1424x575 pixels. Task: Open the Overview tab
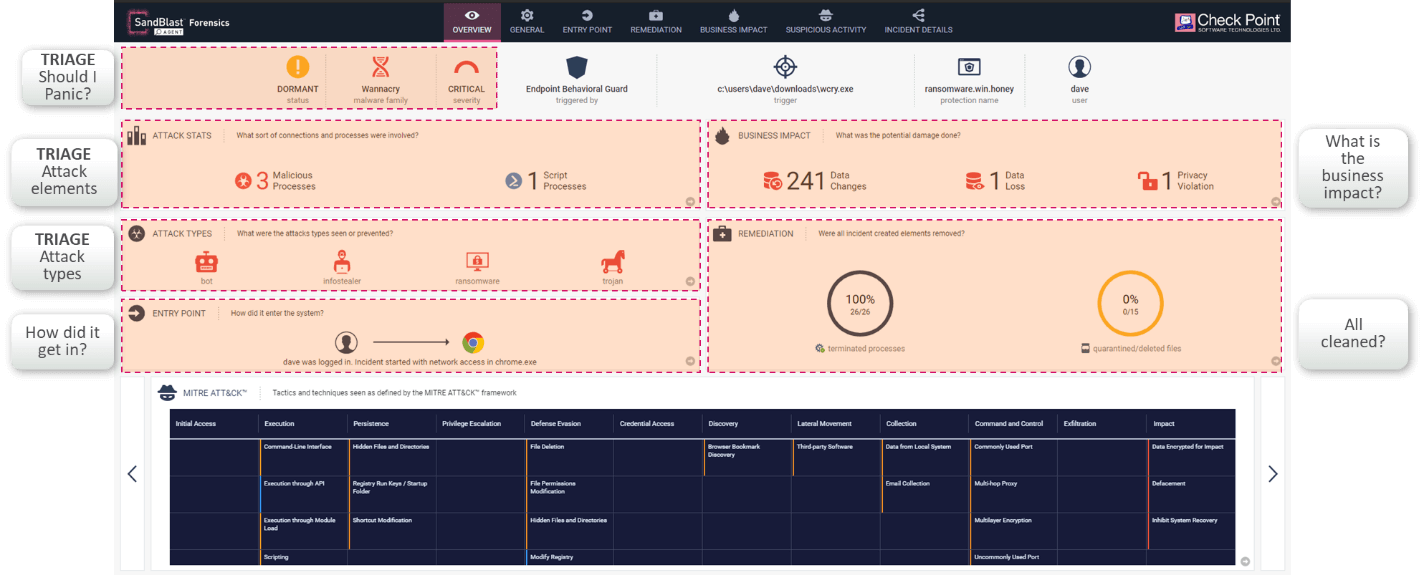472,21
